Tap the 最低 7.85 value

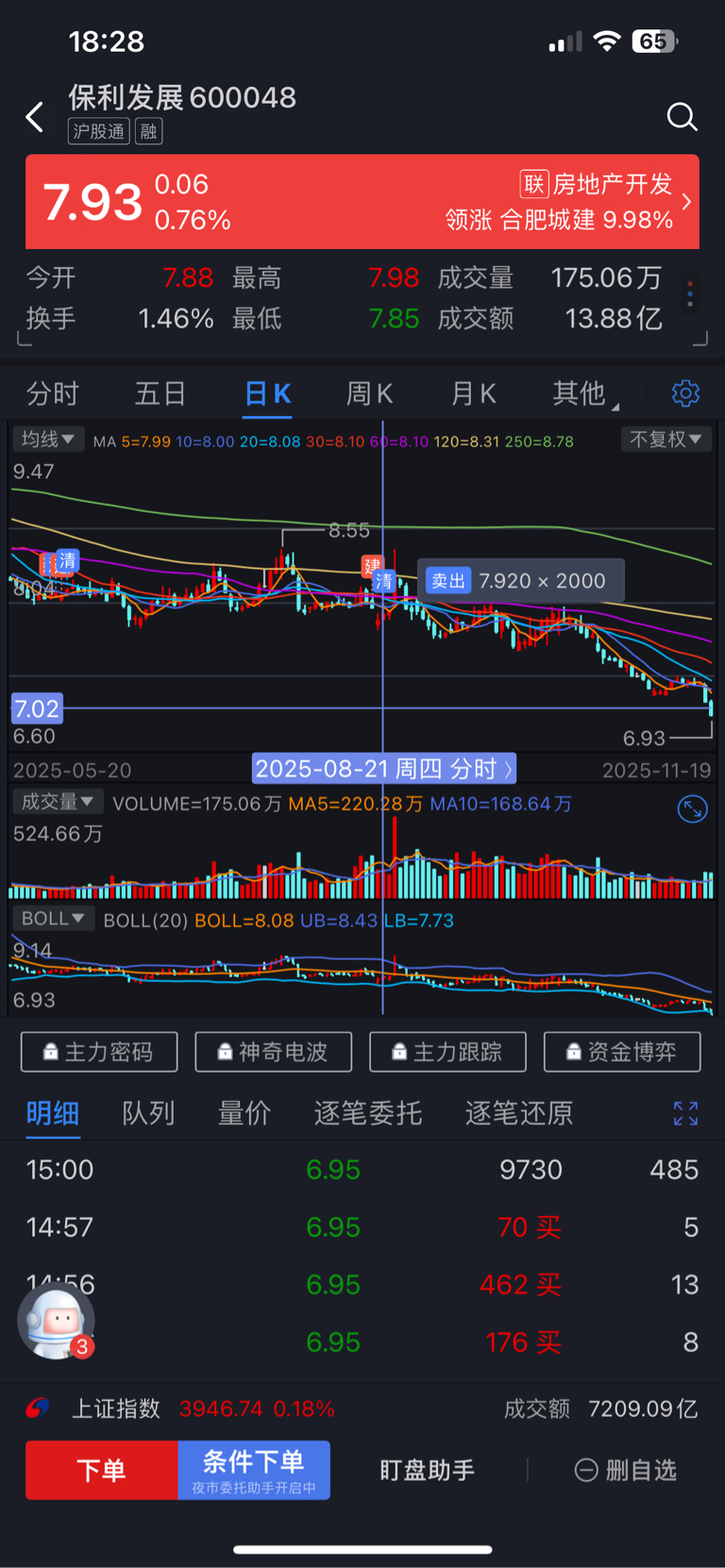(x=394, y=318)
